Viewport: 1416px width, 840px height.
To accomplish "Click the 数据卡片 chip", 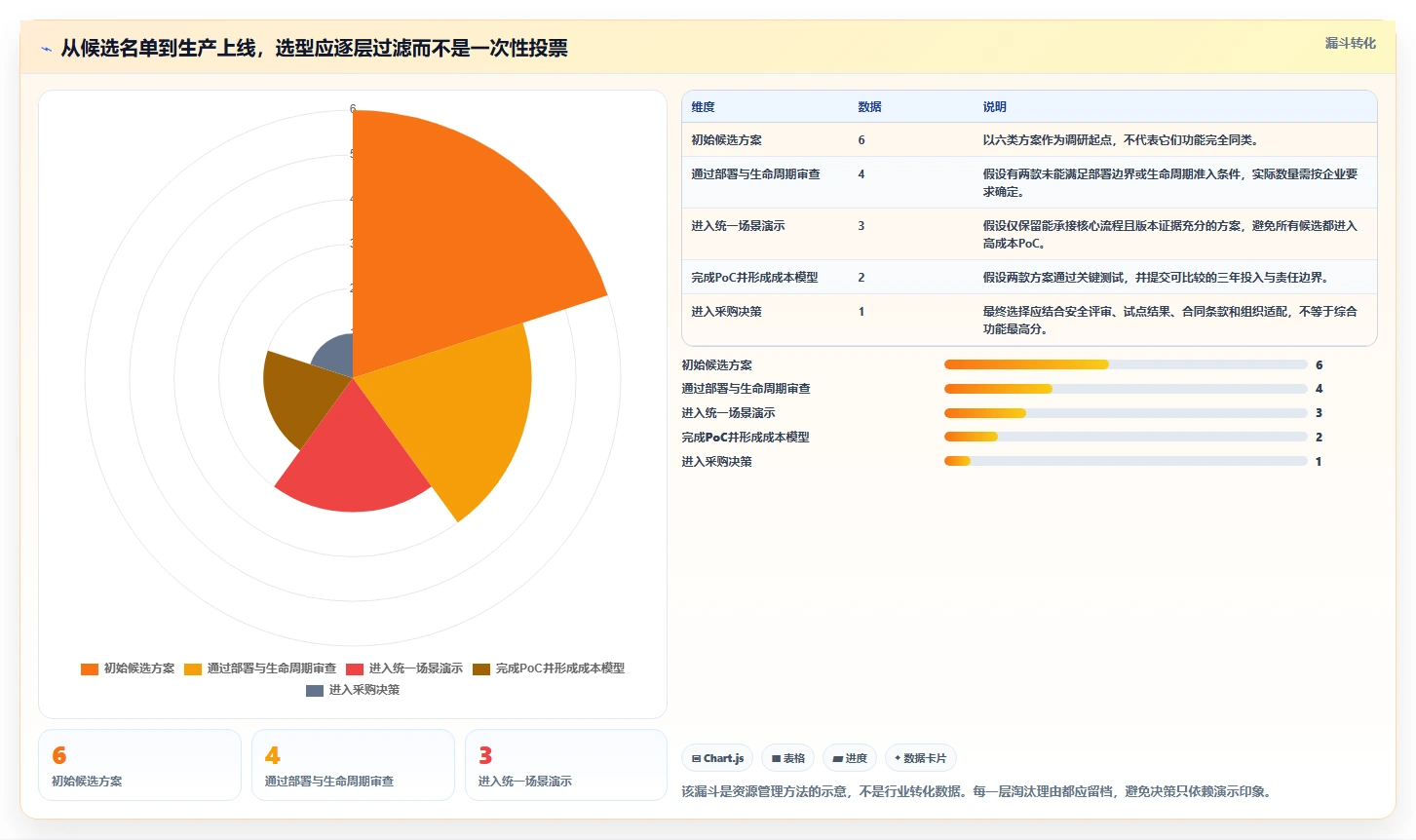I will 921,758.
